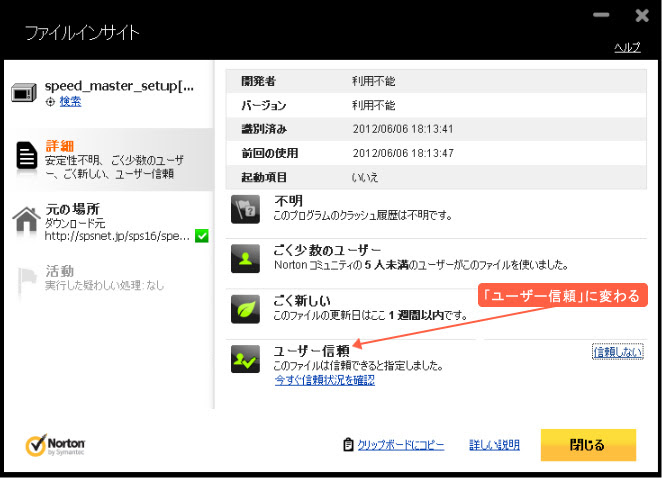Screen dimensions: 662x478
Task: Click クリップボードにコピー link
Action: coord(400,445)
